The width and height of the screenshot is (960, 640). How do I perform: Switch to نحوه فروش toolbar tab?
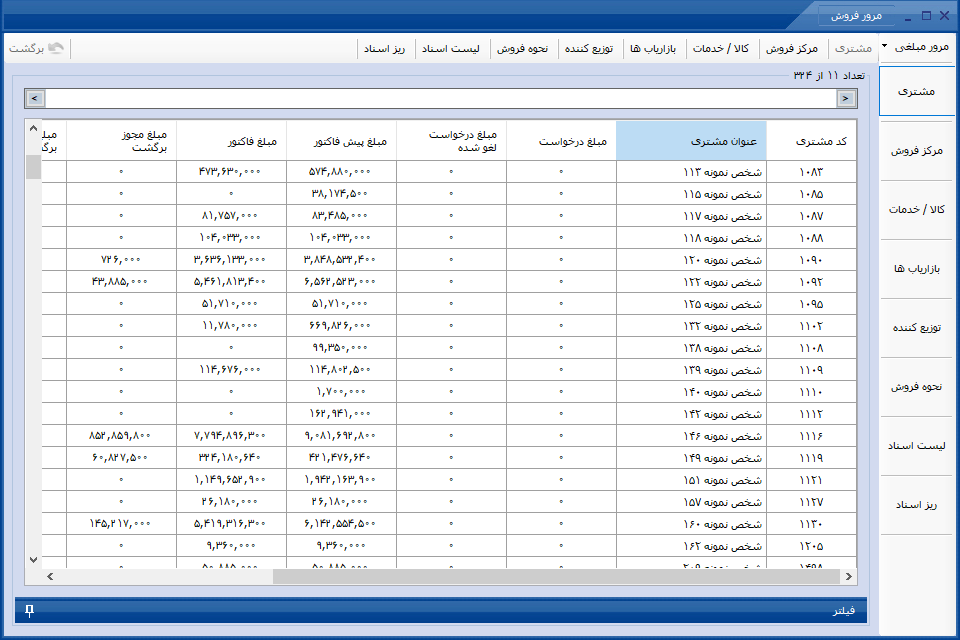[x=522, y=48]
